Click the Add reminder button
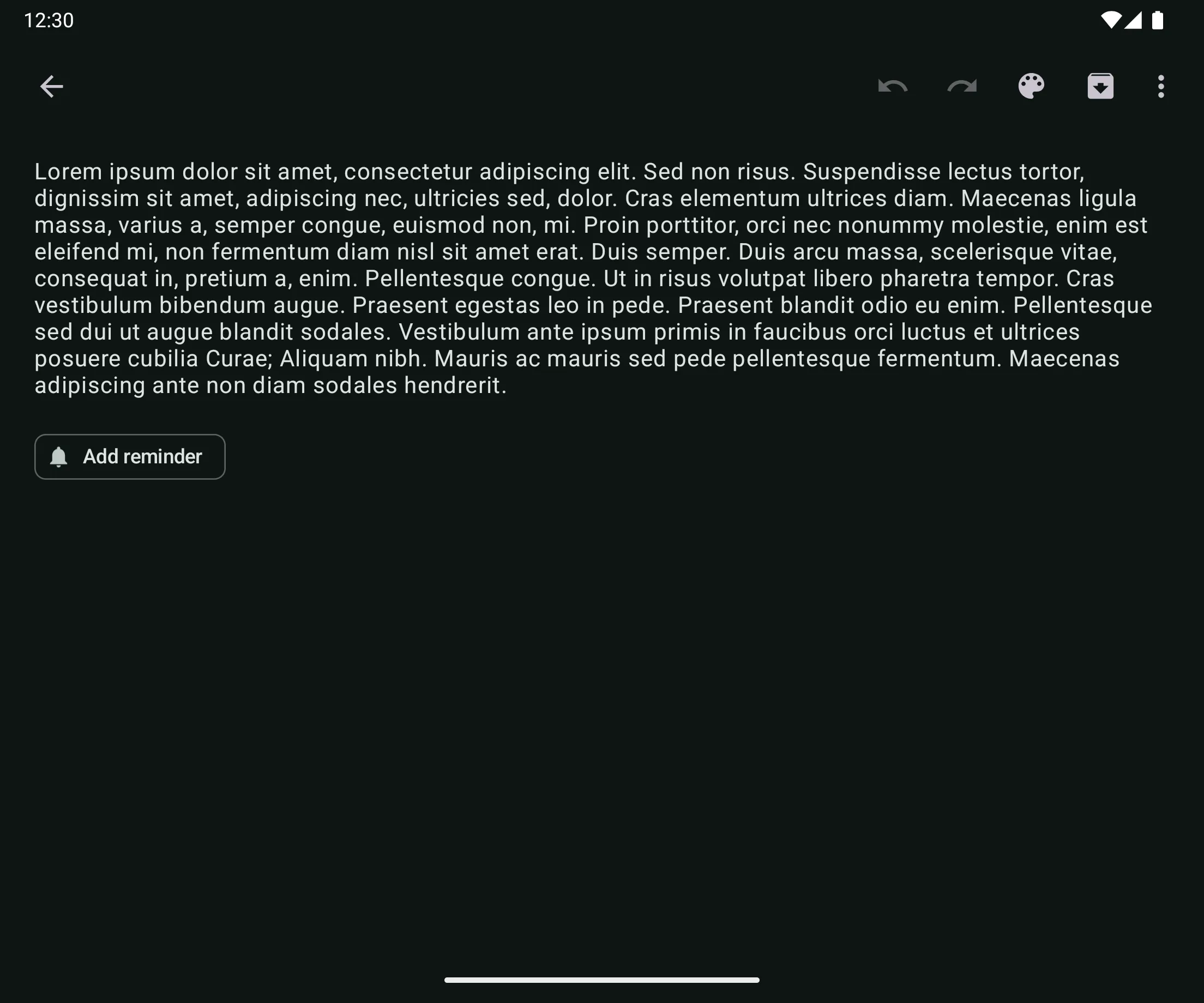This screenshot has height=1003, width=1204. (x=130, y=456)
